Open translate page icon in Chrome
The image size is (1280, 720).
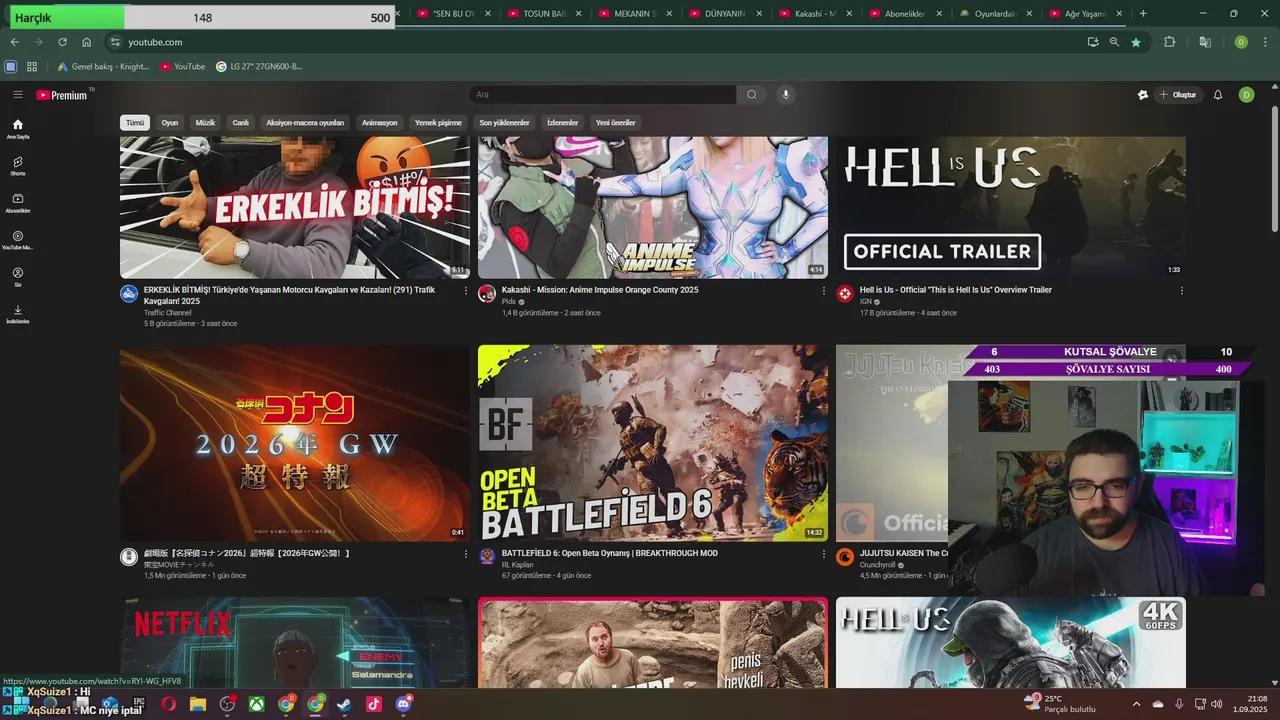coord(1205,42)
